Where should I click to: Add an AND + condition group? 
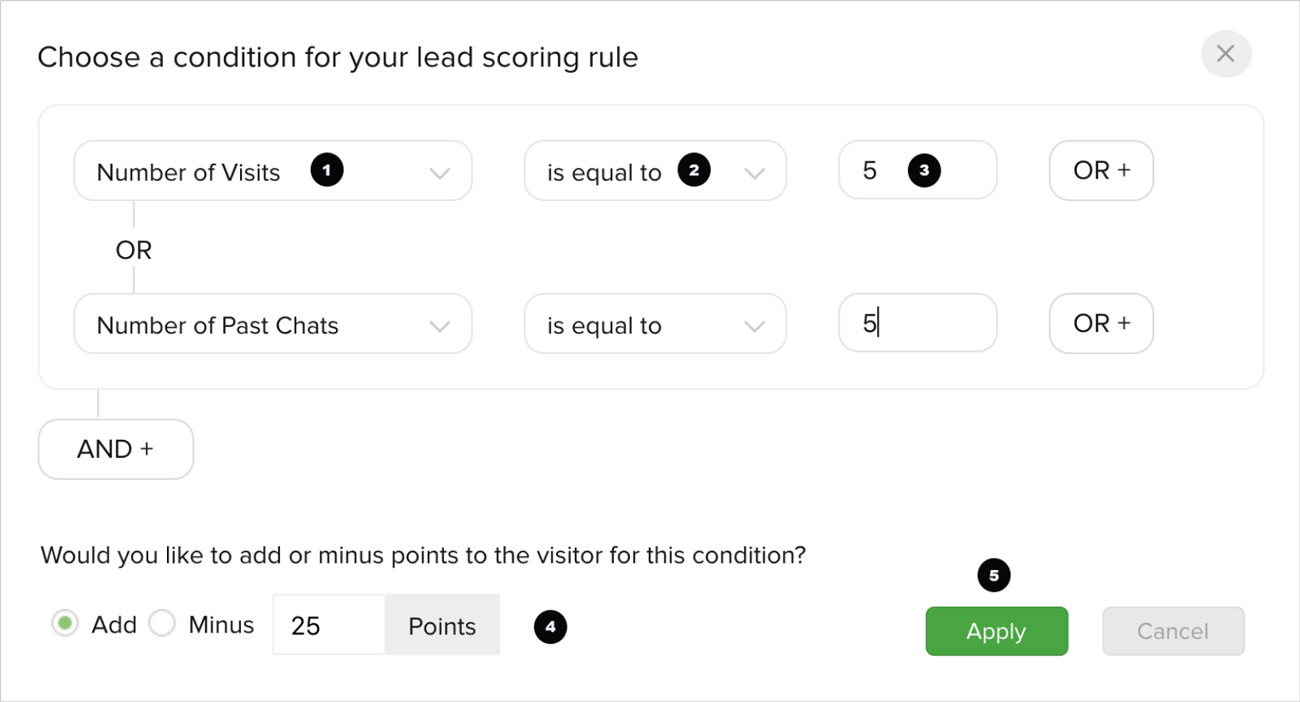(115, 449)
